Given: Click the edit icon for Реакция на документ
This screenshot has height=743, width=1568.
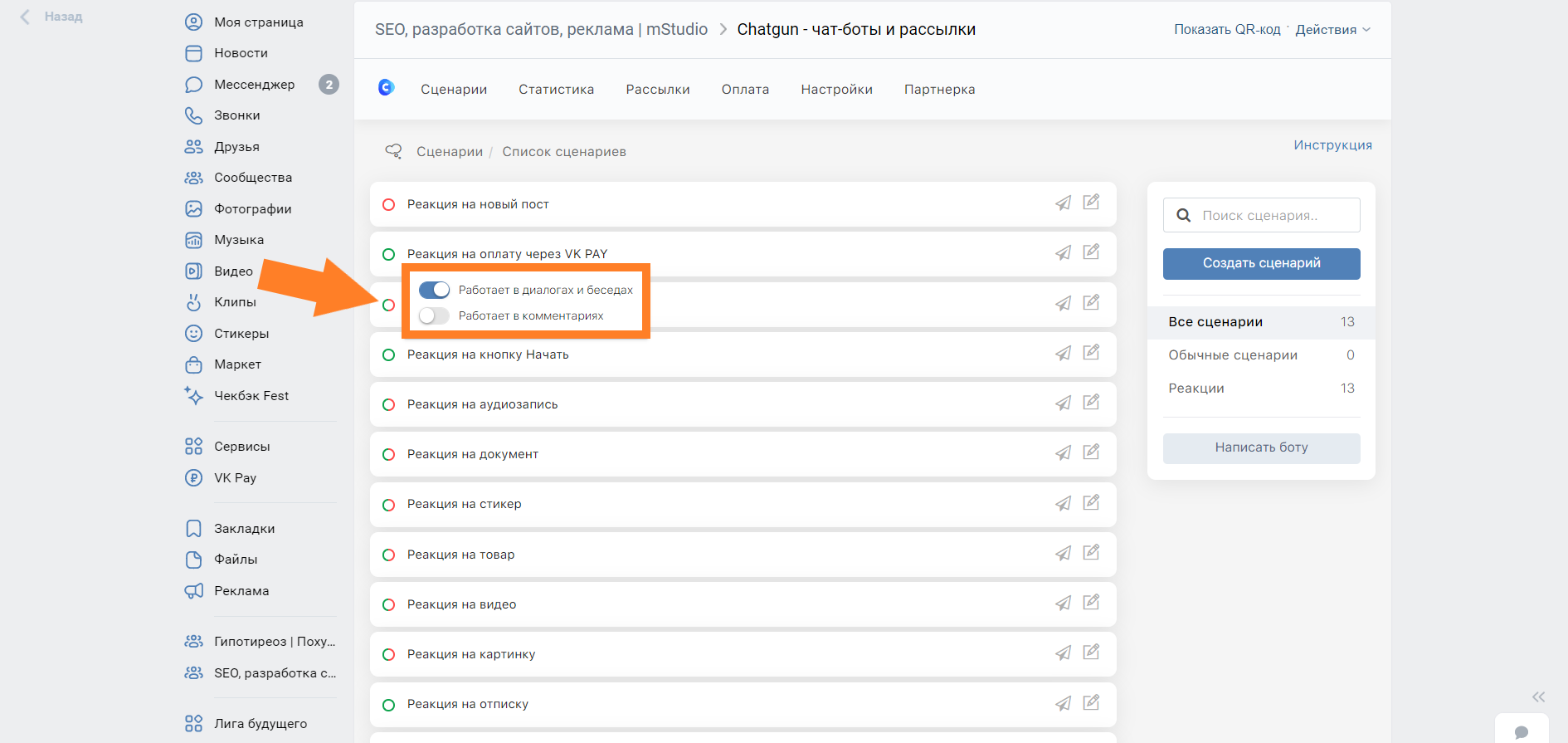Looking at the screenshot, I should click(1091, 452).
